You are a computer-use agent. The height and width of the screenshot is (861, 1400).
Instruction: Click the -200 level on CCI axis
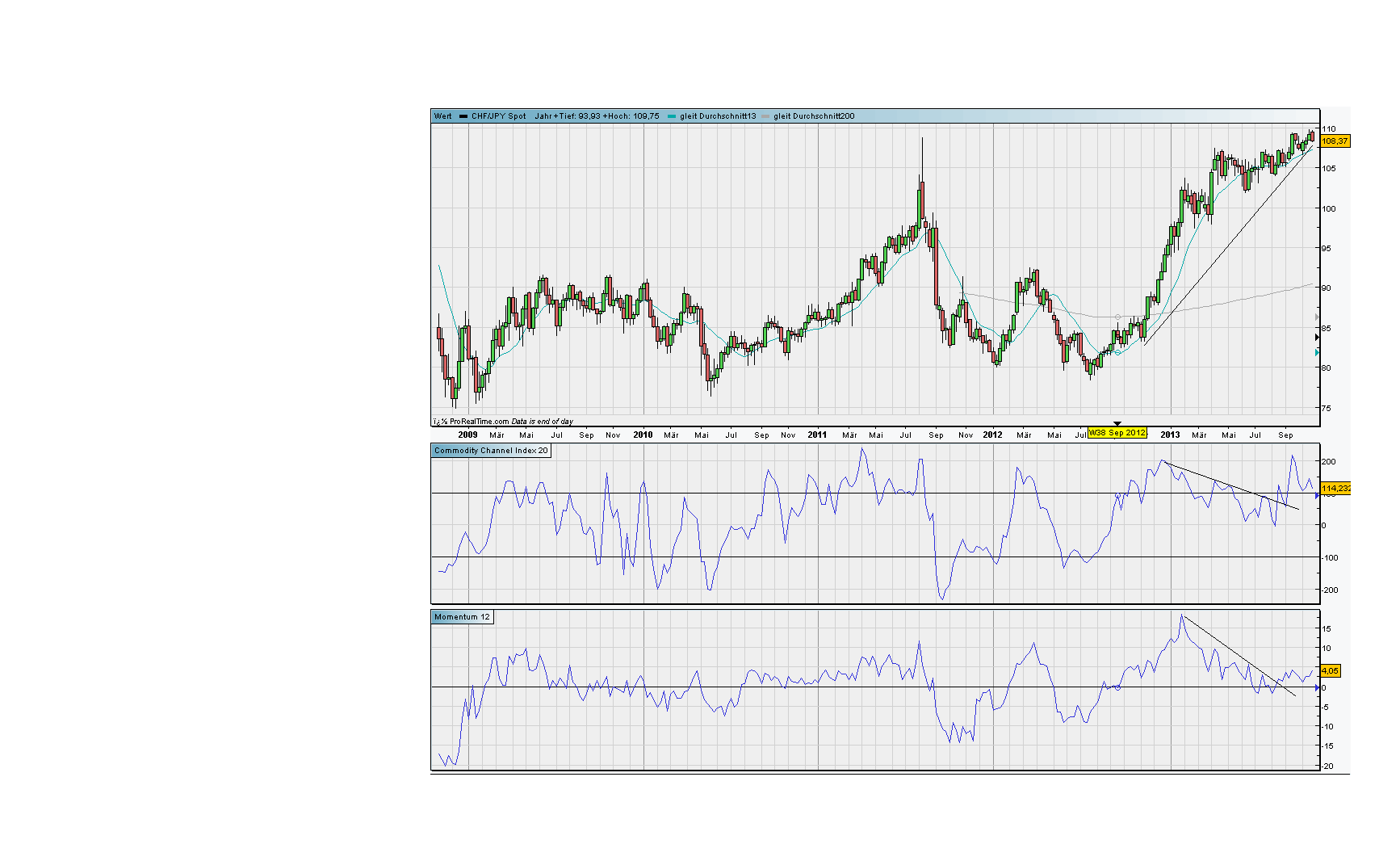coord(1330,590)
